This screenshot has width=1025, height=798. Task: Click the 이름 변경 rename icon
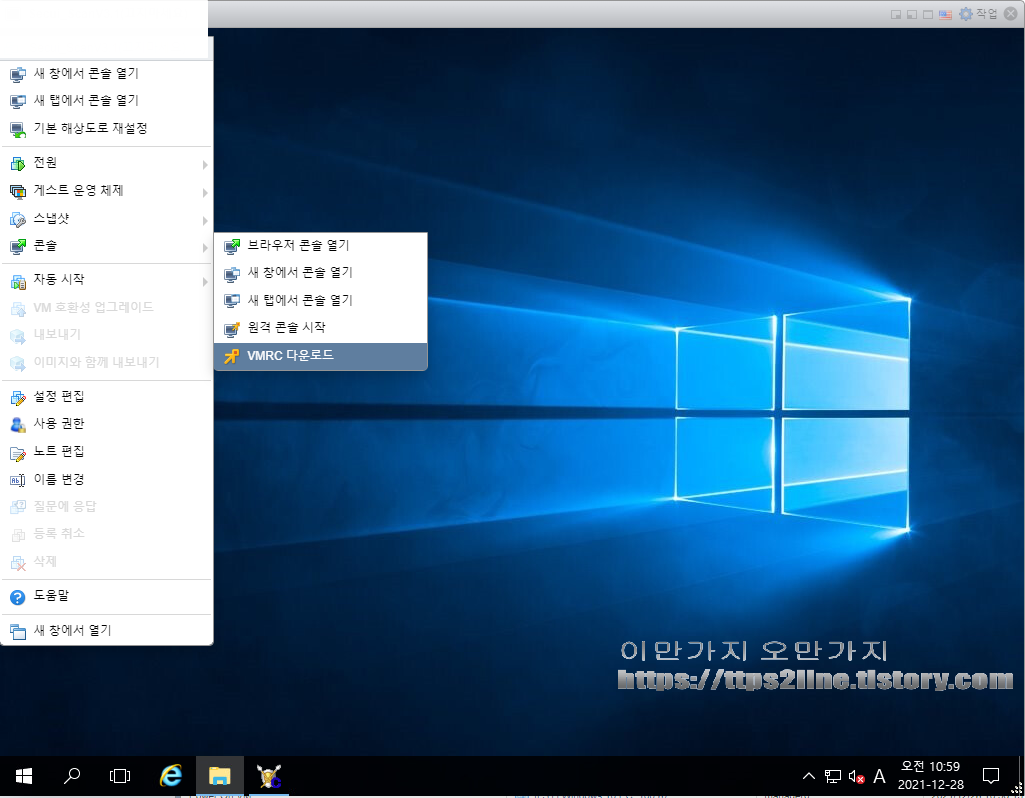tap(18, 480)
